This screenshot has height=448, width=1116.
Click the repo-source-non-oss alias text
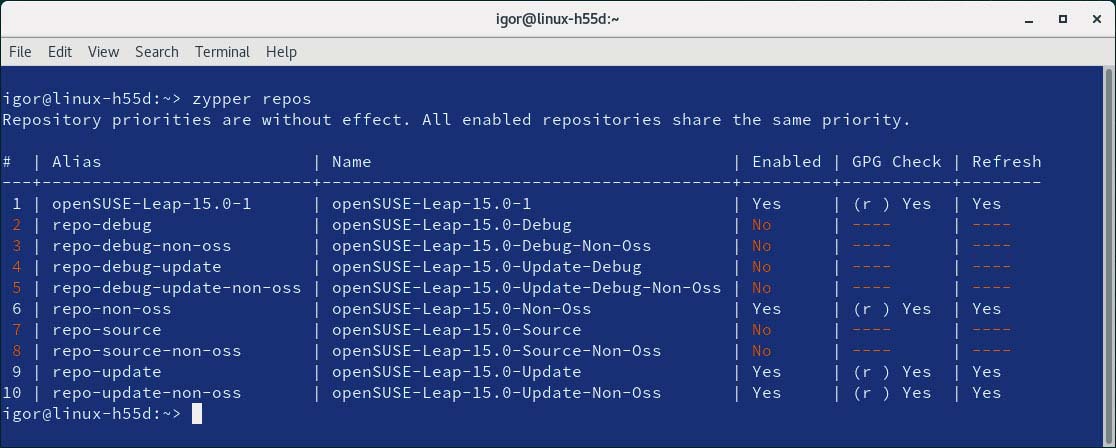(147, 351)
